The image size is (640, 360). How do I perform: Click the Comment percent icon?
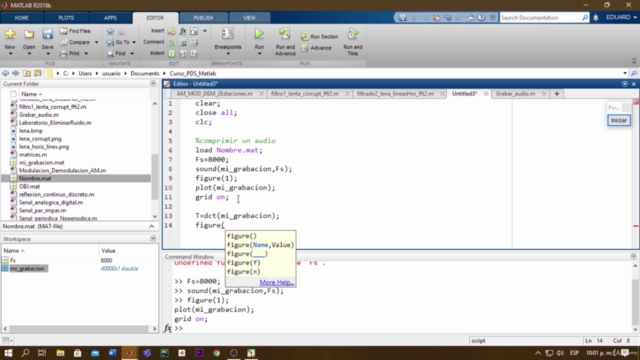172,42
